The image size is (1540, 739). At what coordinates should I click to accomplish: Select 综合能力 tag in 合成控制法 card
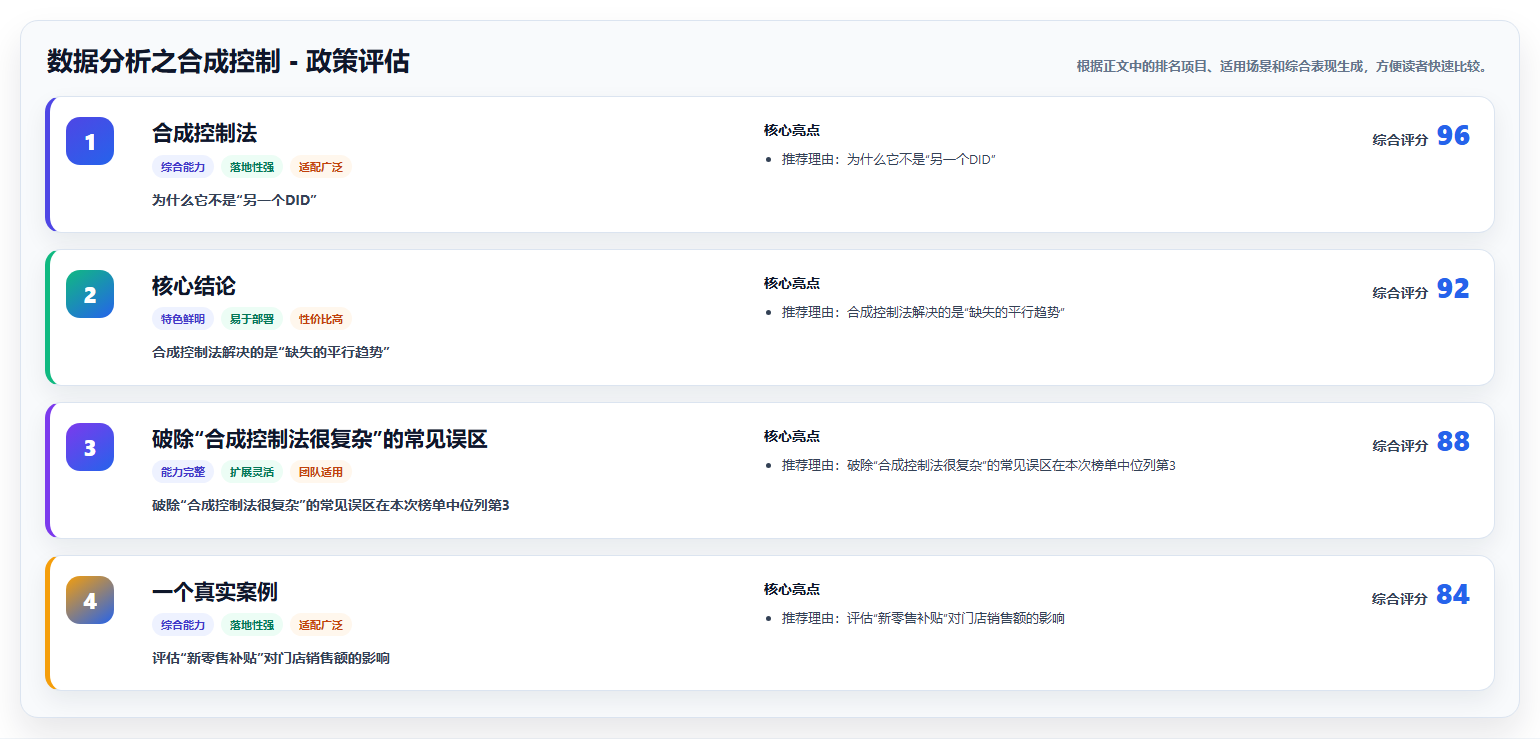(183, 167)
